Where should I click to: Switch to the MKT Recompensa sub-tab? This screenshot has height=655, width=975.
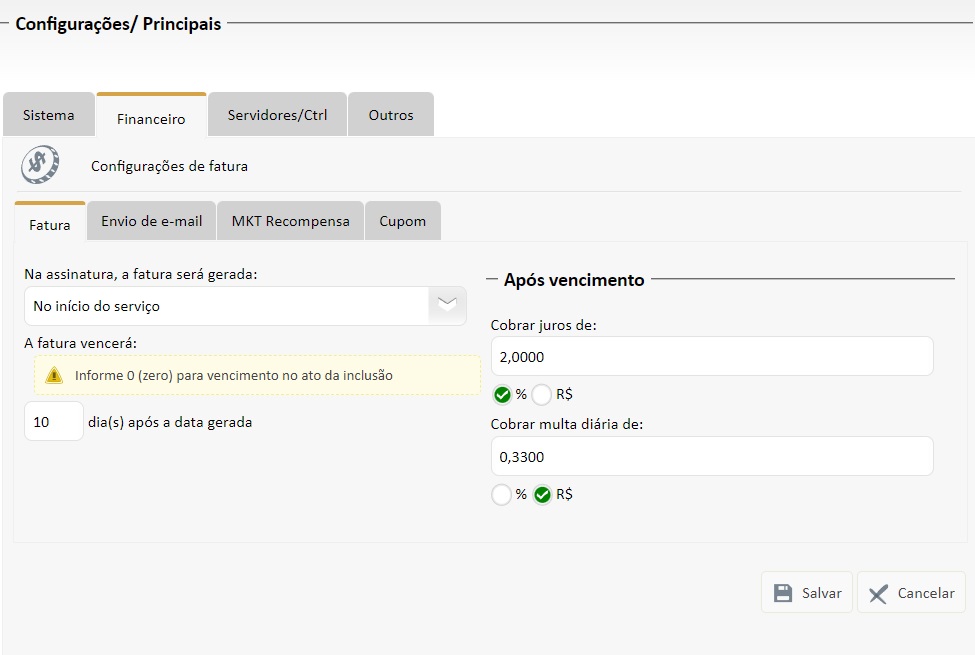pos(291,221)
